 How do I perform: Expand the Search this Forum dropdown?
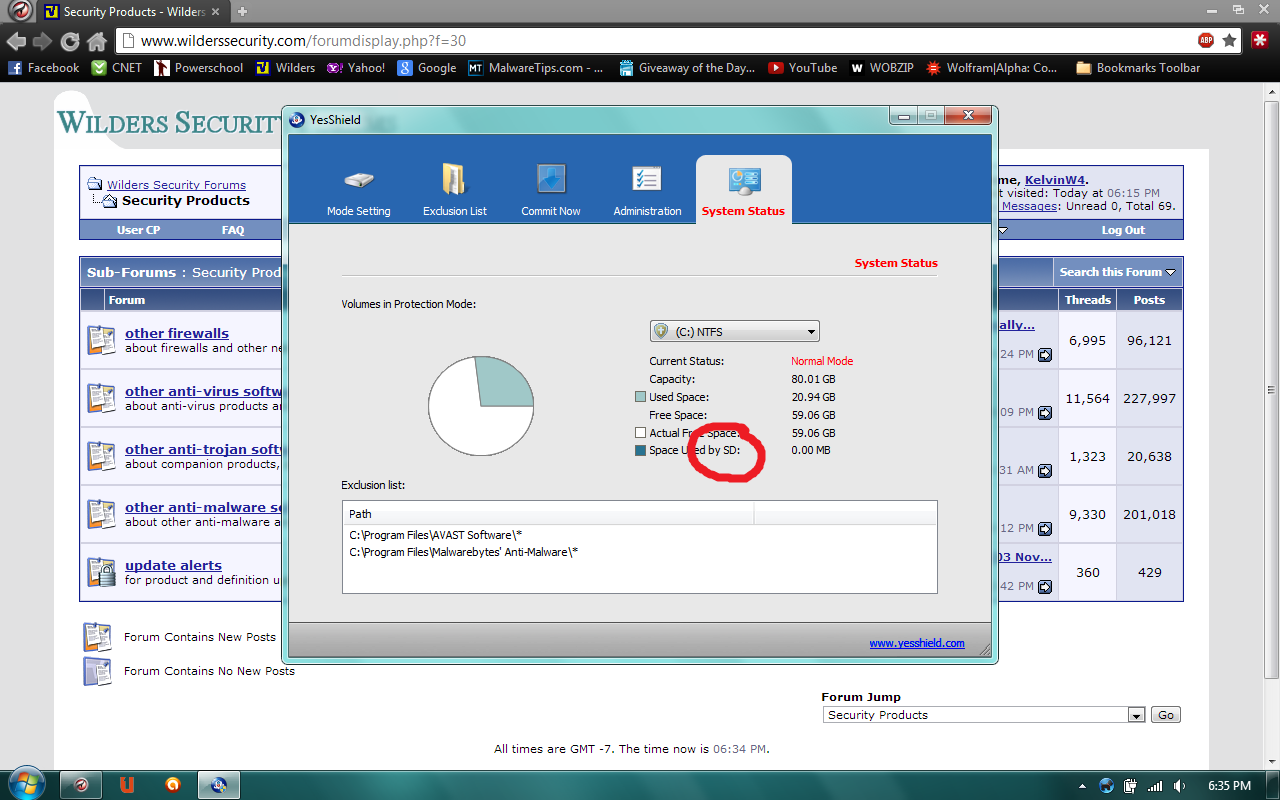click(1118, 272)
